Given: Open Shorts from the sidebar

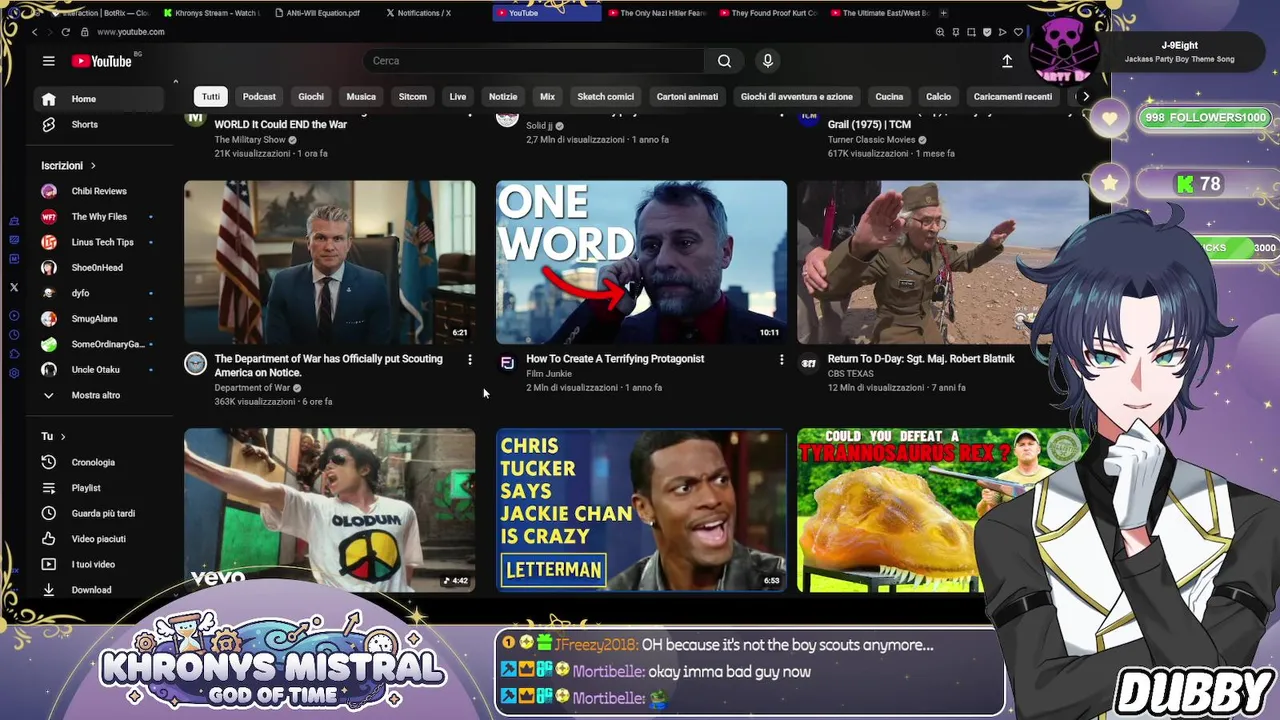Looking at the screenshot, I should pyautogui.click(x=97, y=125).
